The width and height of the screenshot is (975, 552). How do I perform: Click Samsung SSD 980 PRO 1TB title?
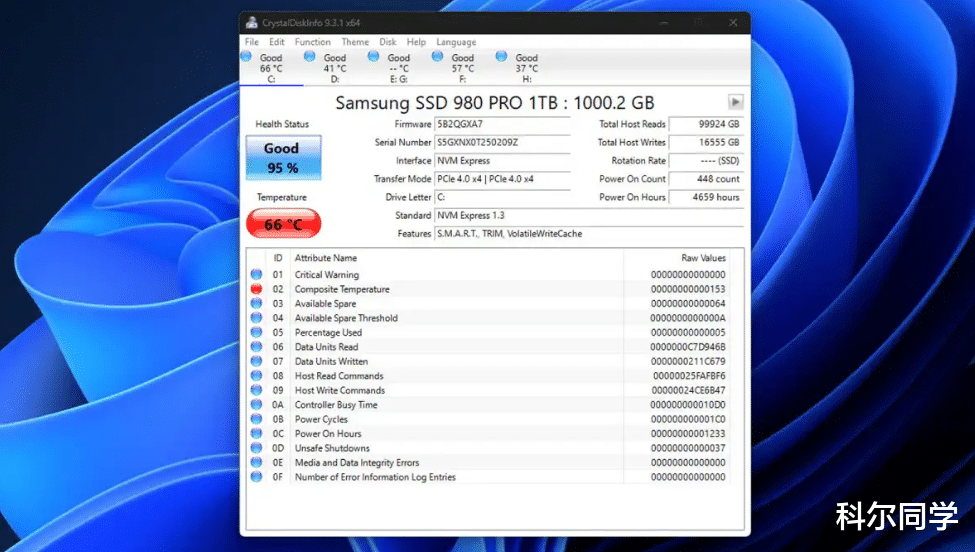pyautogui.click(x=495, y=103)
